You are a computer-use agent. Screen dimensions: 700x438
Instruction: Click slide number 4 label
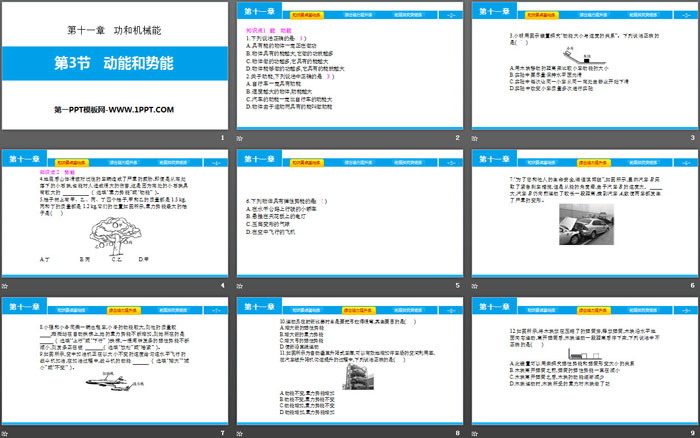(222, 285)
